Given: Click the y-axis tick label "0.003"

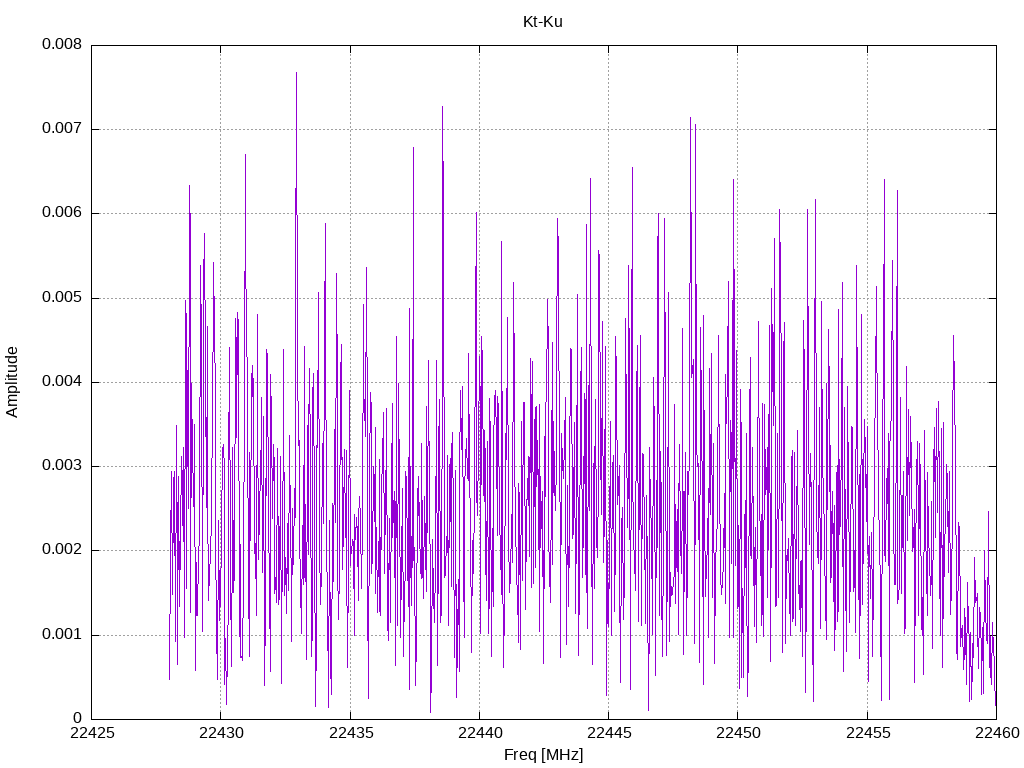Looking at the screenshot, I should pyautogui.click(x=62, y=466).
